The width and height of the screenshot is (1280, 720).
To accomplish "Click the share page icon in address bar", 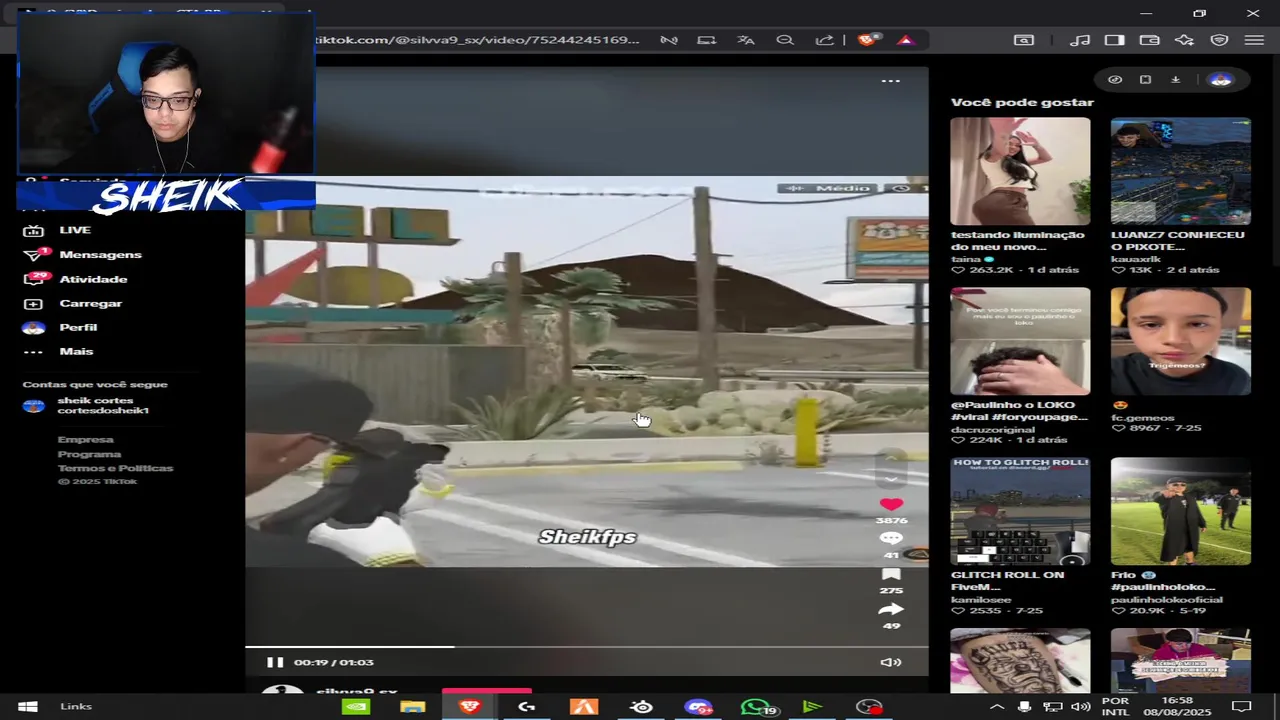I will click(824, 40).
